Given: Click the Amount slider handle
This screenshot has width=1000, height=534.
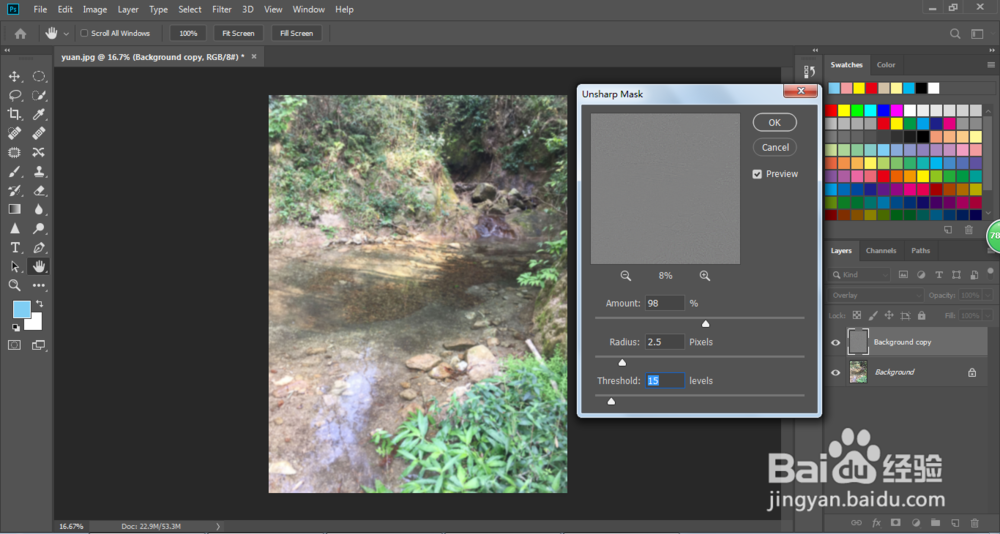Looking at the screenshot, I should 705,324.
